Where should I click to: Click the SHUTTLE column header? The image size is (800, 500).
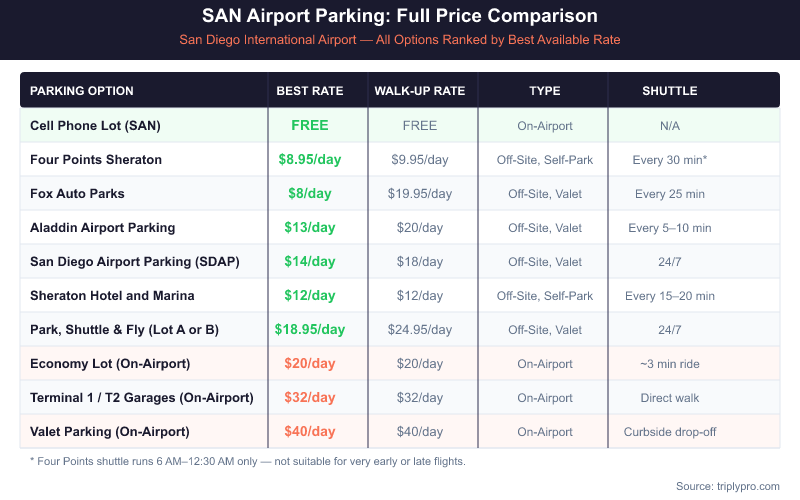pyautogui.click(x=670, y=91)
